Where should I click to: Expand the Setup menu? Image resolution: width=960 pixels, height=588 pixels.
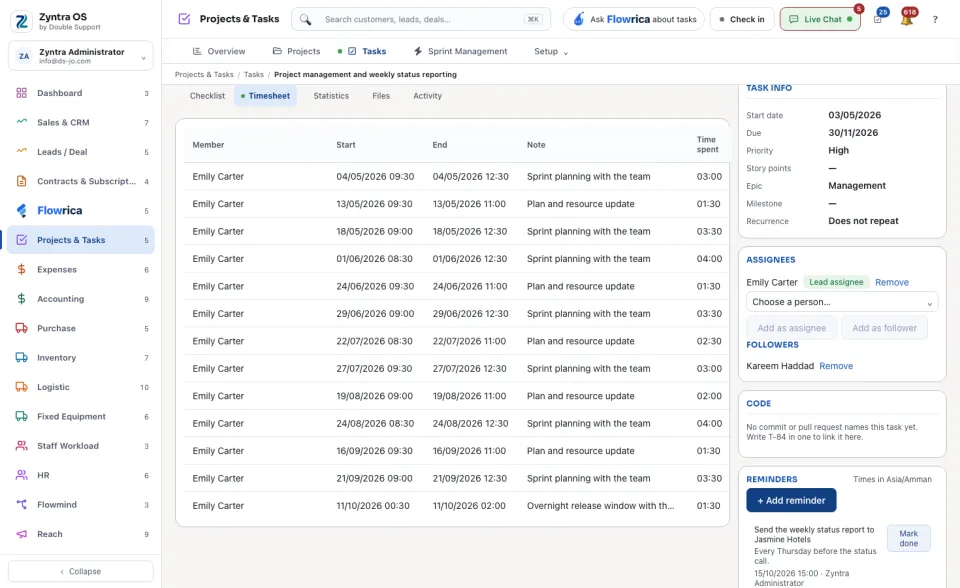(x=551, y=51)
